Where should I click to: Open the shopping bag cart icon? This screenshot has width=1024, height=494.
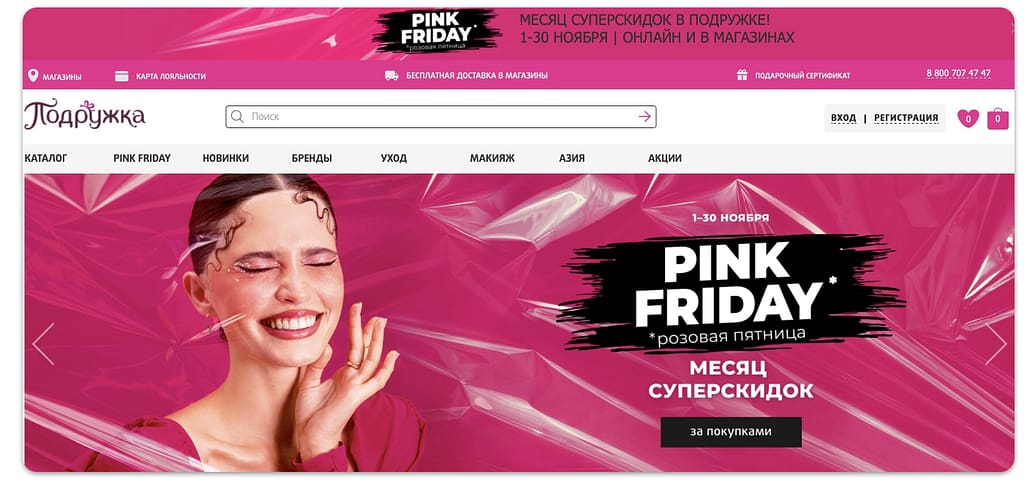998,118
